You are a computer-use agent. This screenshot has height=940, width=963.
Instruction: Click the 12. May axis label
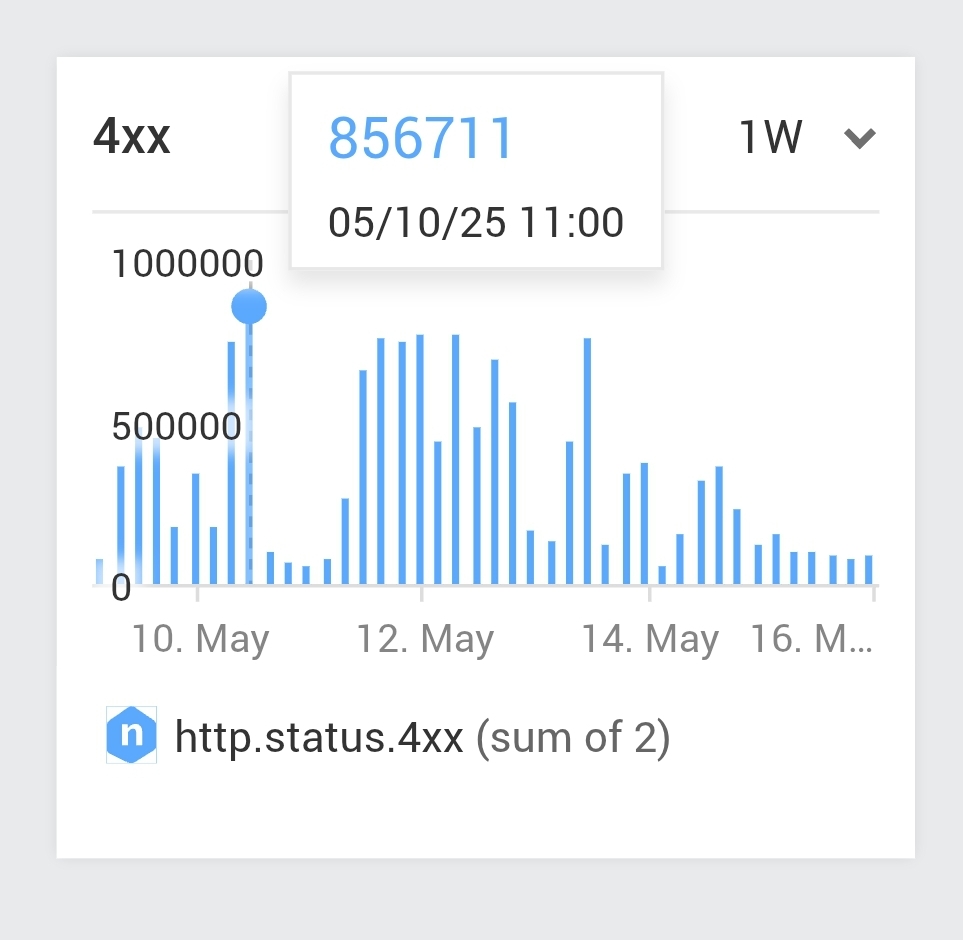(425, 640)
